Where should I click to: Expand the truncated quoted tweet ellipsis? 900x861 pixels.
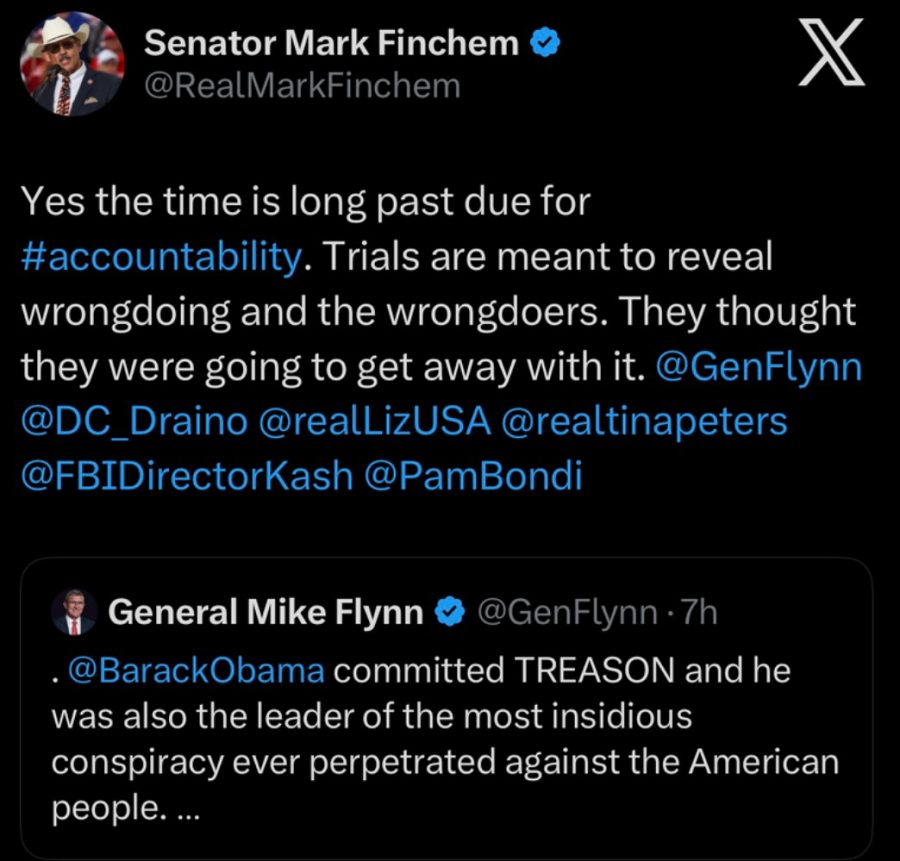(x=185, y=808)
